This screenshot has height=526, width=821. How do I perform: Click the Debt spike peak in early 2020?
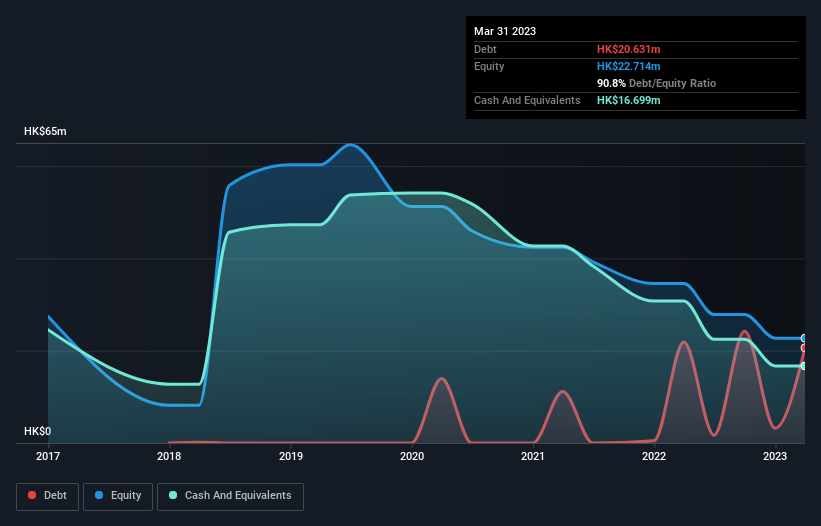(441, 378)
